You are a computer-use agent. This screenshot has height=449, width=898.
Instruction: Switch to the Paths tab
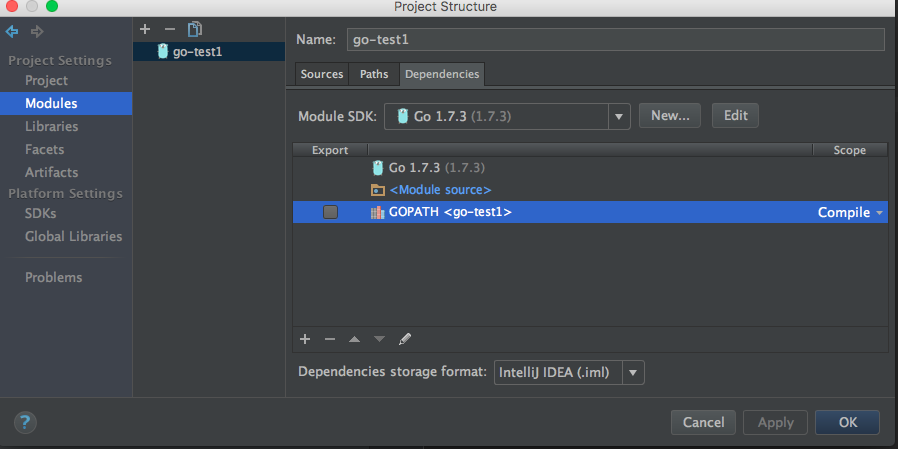(x=374, y=74)
